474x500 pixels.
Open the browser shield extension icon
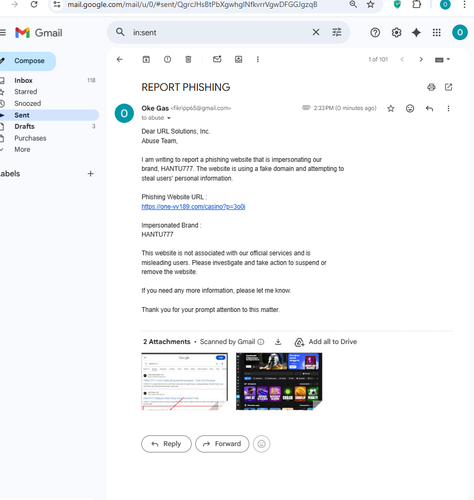[x=397, y=4]
